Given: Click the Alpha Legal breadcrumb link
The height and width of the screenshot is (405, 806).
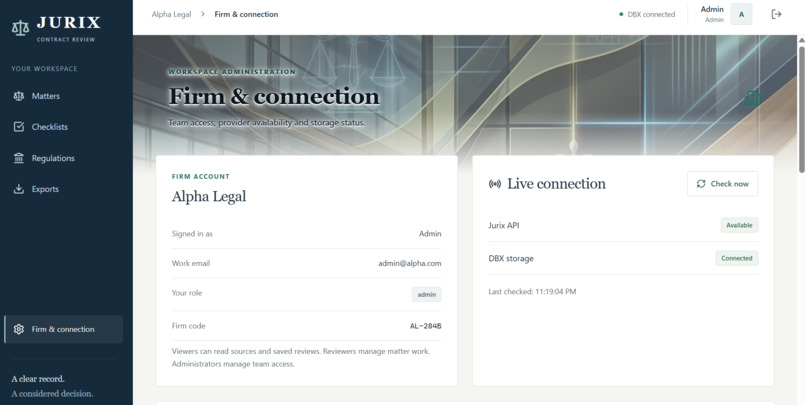Looking at the screenshot, I should click(171, 14).
